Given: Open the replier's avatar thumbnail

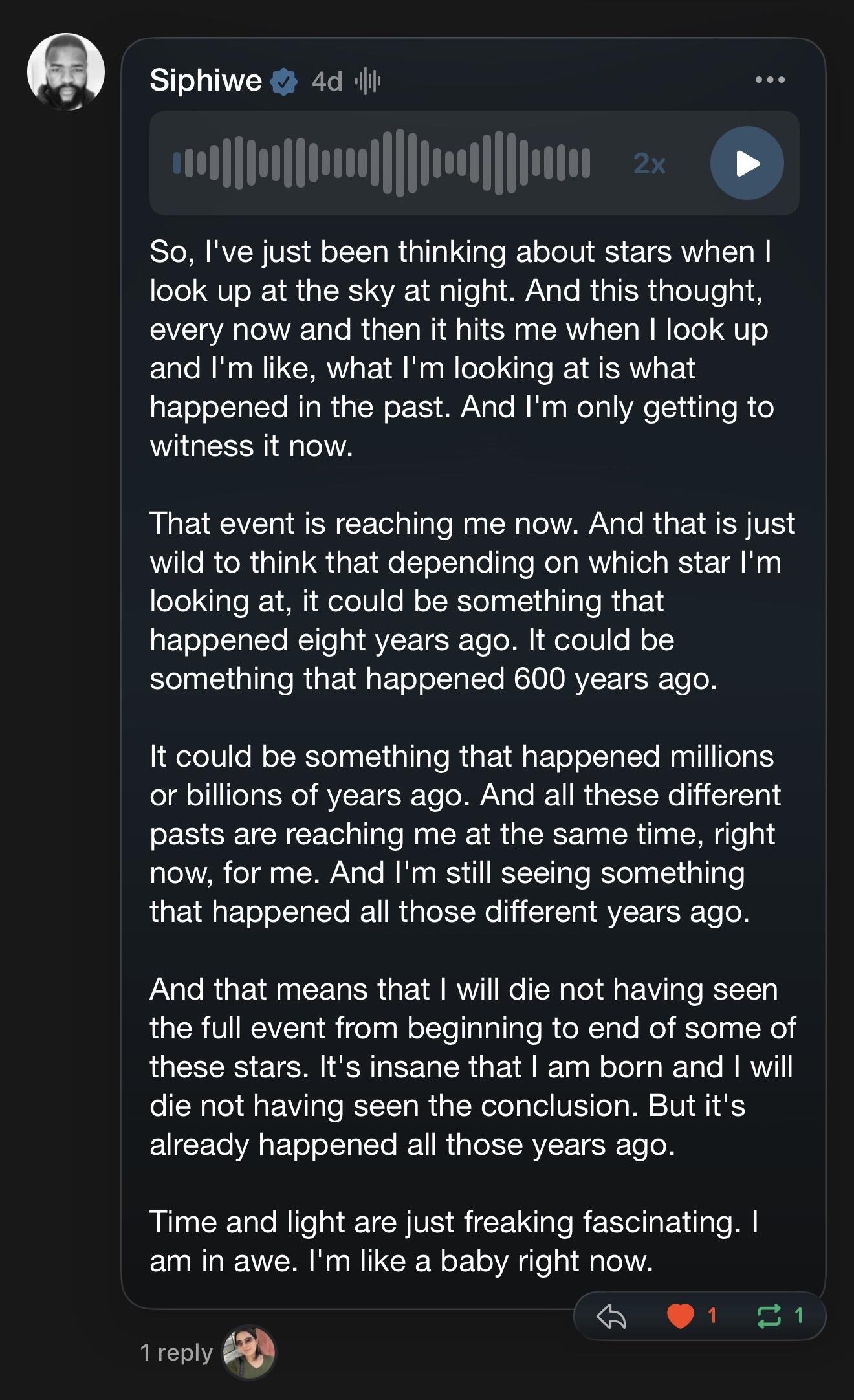Looking at the screenshot, I should tap(249, 1352).
